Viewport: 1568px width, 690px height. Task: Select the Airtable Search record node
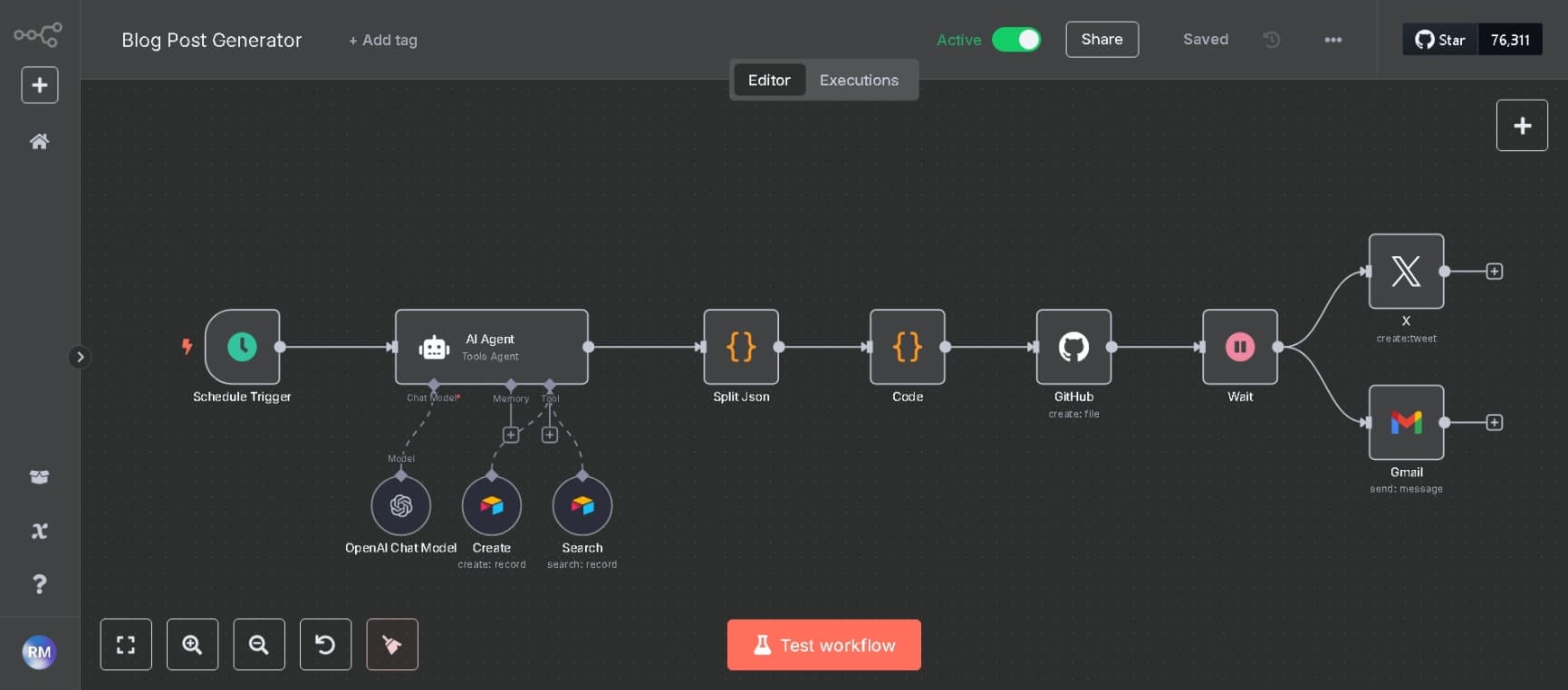click(582, 505)
